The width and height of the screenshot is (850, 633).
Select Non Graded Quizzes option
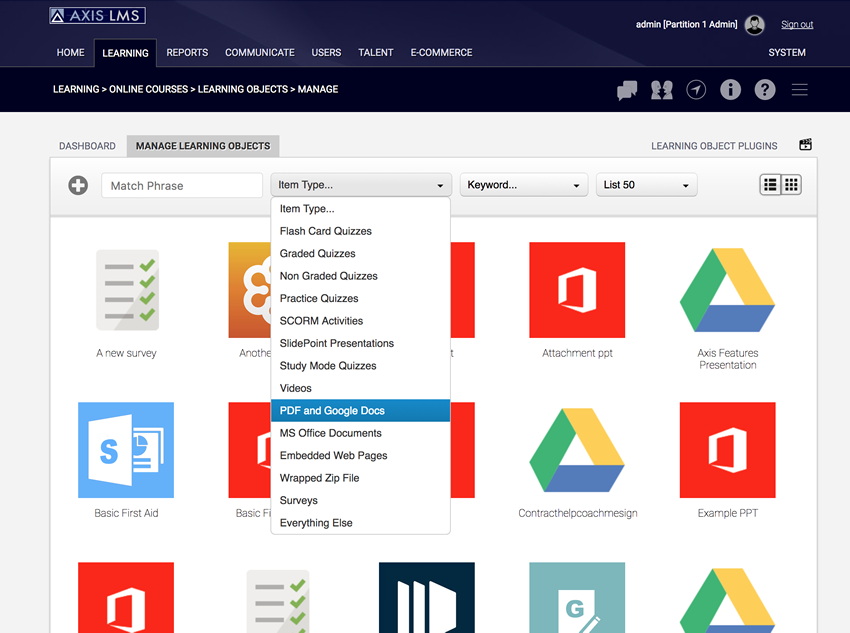pyautogui.click(x=360, y=276)
